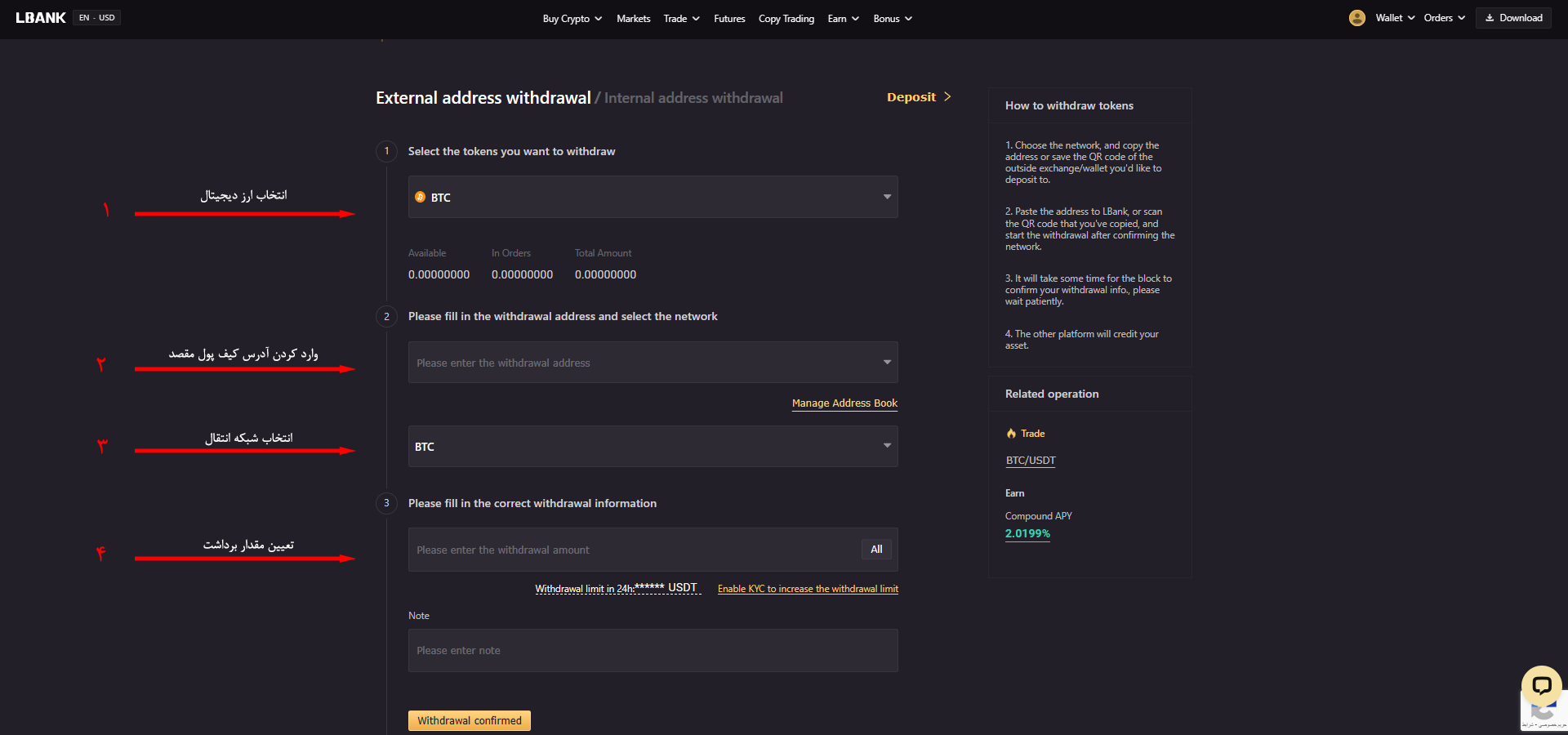
Task: Click the Withdrawal limit in 24h text
Action: [x=617, y=588]
